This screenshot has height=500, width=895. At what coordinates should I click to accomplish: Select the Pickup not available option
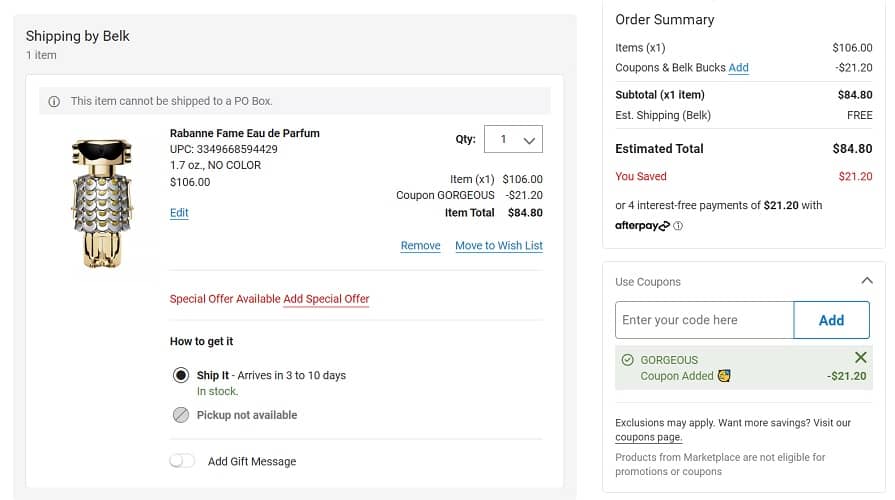coord(180,415)
